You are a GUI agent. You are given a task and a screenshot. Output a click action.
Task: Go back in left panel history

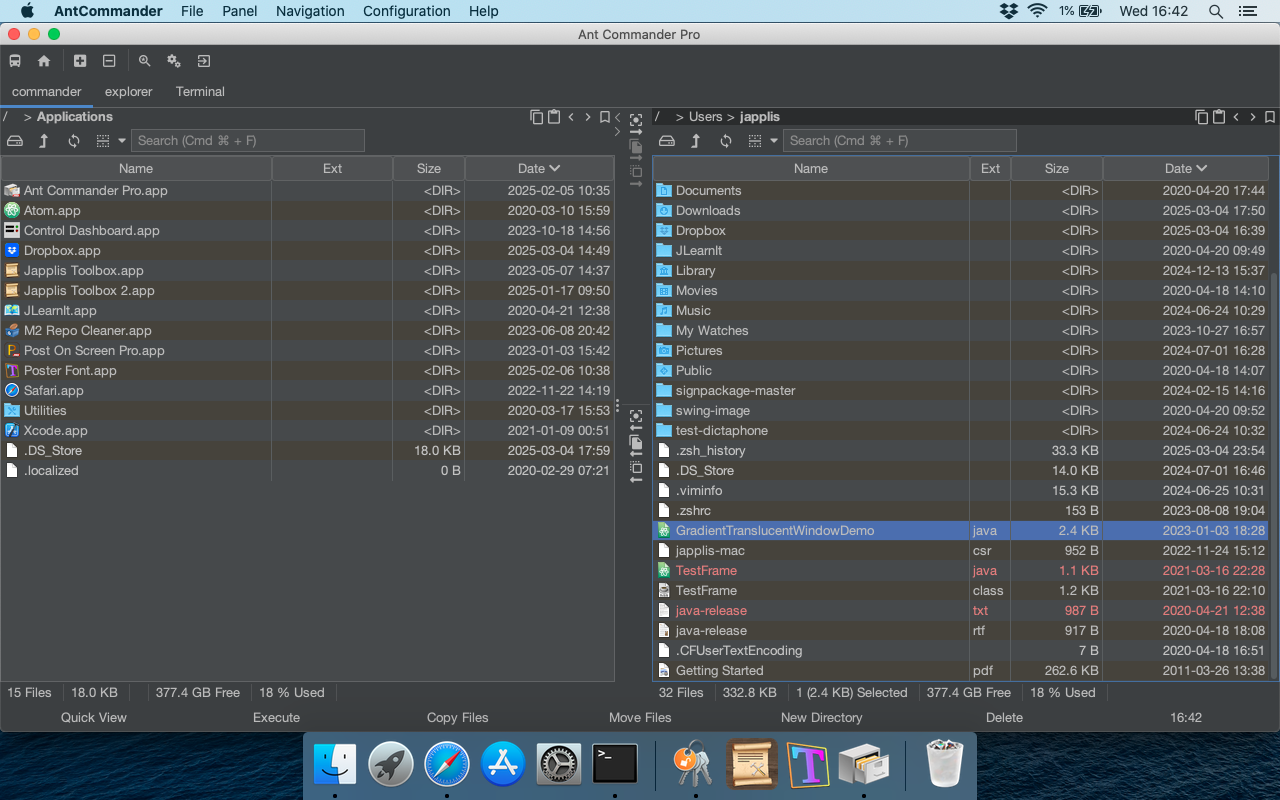pyautogui.click(x=571, y=117)
